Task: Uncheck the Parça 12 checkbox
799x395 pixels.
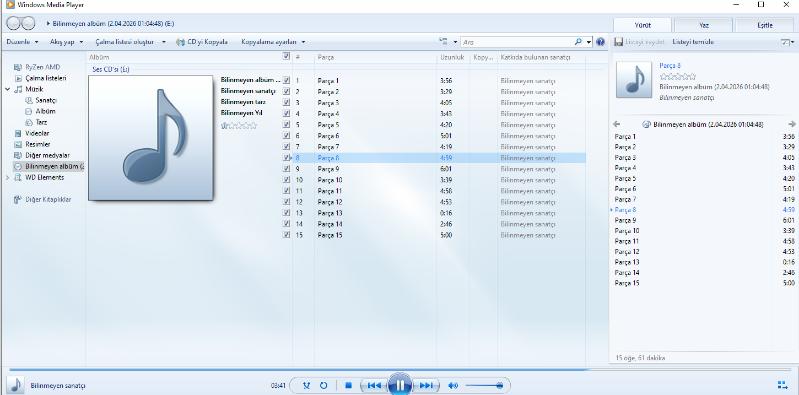Action: click(286, 202)
